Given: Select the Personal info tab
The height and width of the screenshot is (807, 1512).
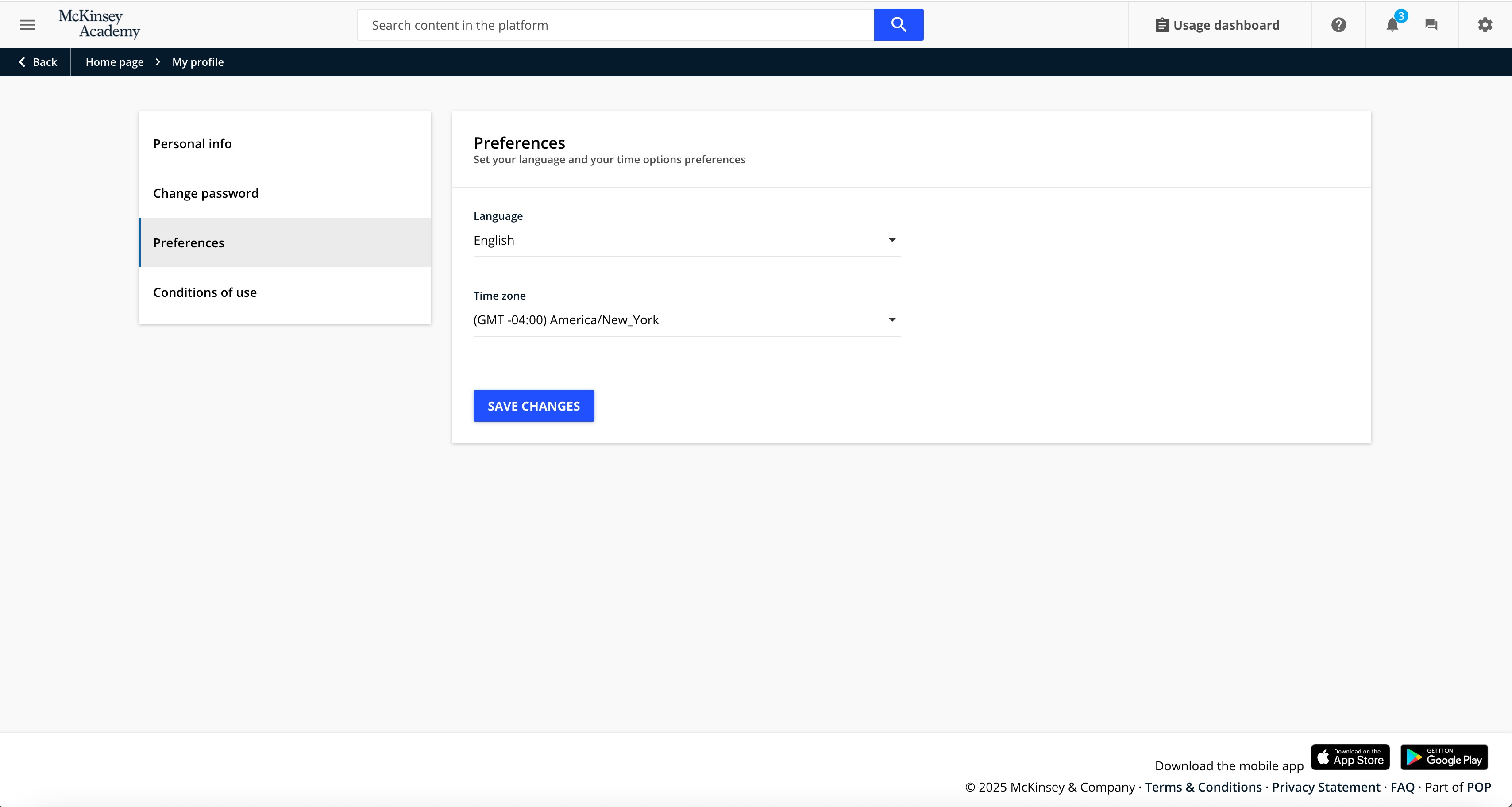Looking at the screenshot, I should pos(193,144).
